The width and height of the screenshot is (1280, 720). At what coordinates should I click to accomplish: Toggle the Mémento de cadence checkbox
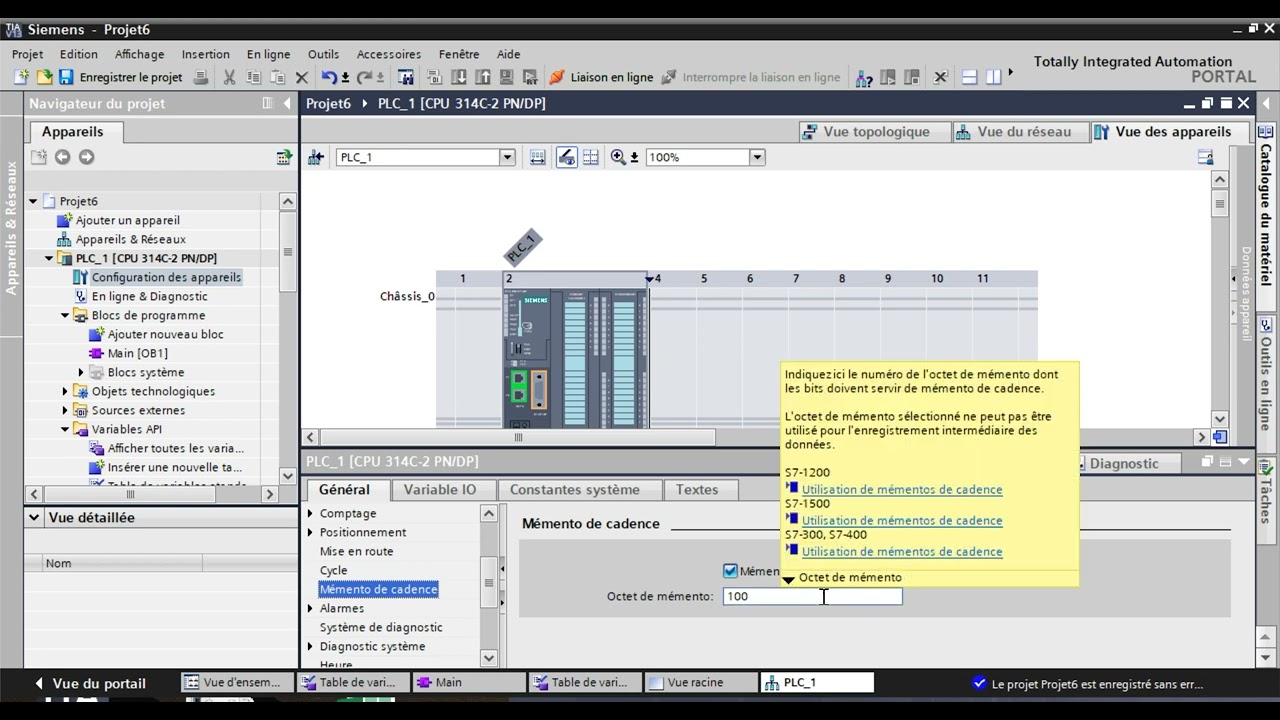click(x=730, y=571)
